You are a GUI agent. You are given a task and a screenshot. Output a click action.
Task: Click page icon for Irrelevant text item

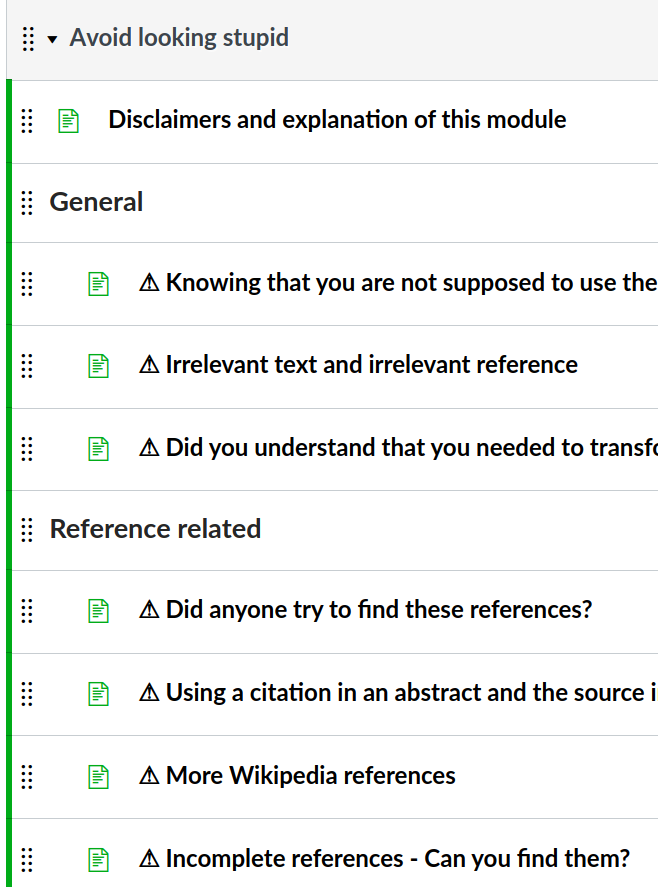click(98, 366)
